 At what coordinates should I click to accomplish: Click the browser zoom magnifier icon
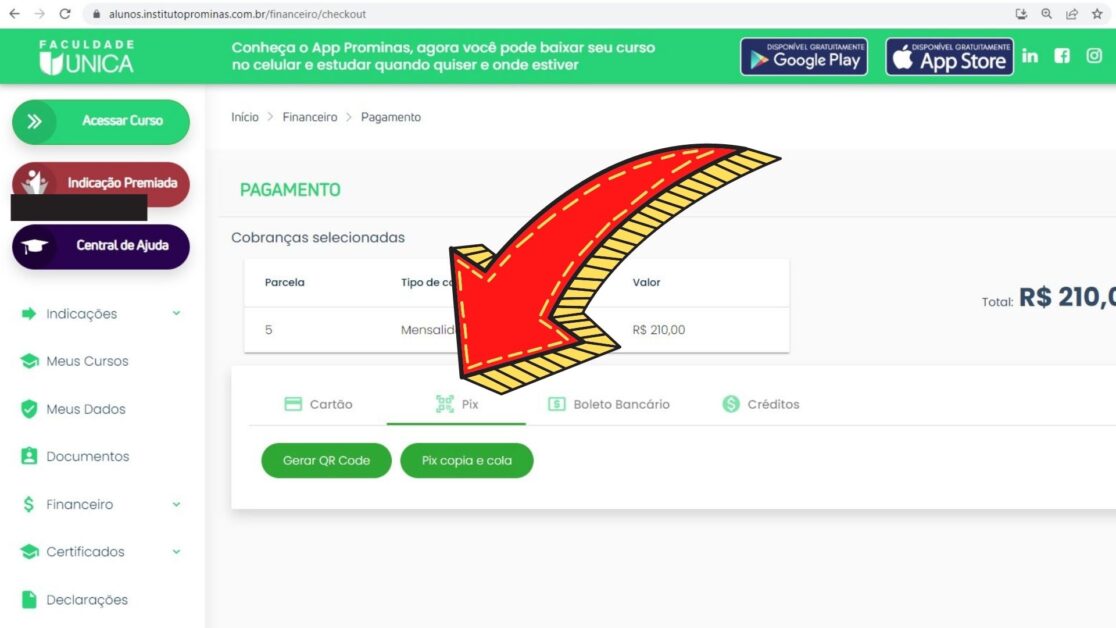(1046, 14)
